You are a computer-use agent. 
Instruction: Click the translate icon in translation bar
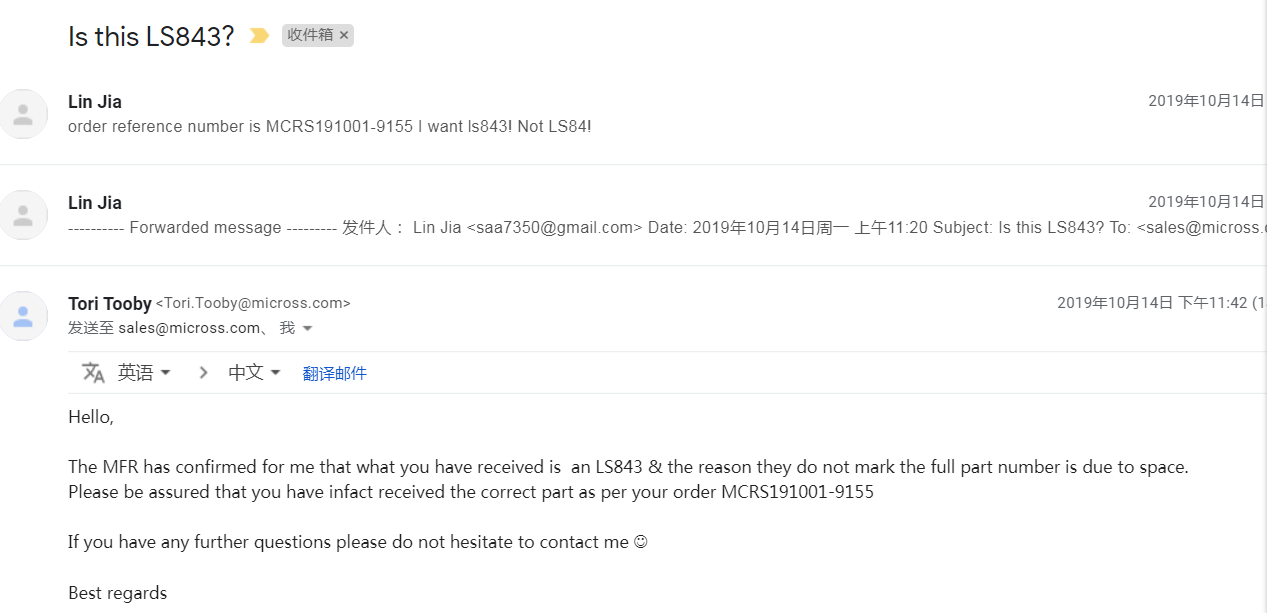[x=93, y=373]
